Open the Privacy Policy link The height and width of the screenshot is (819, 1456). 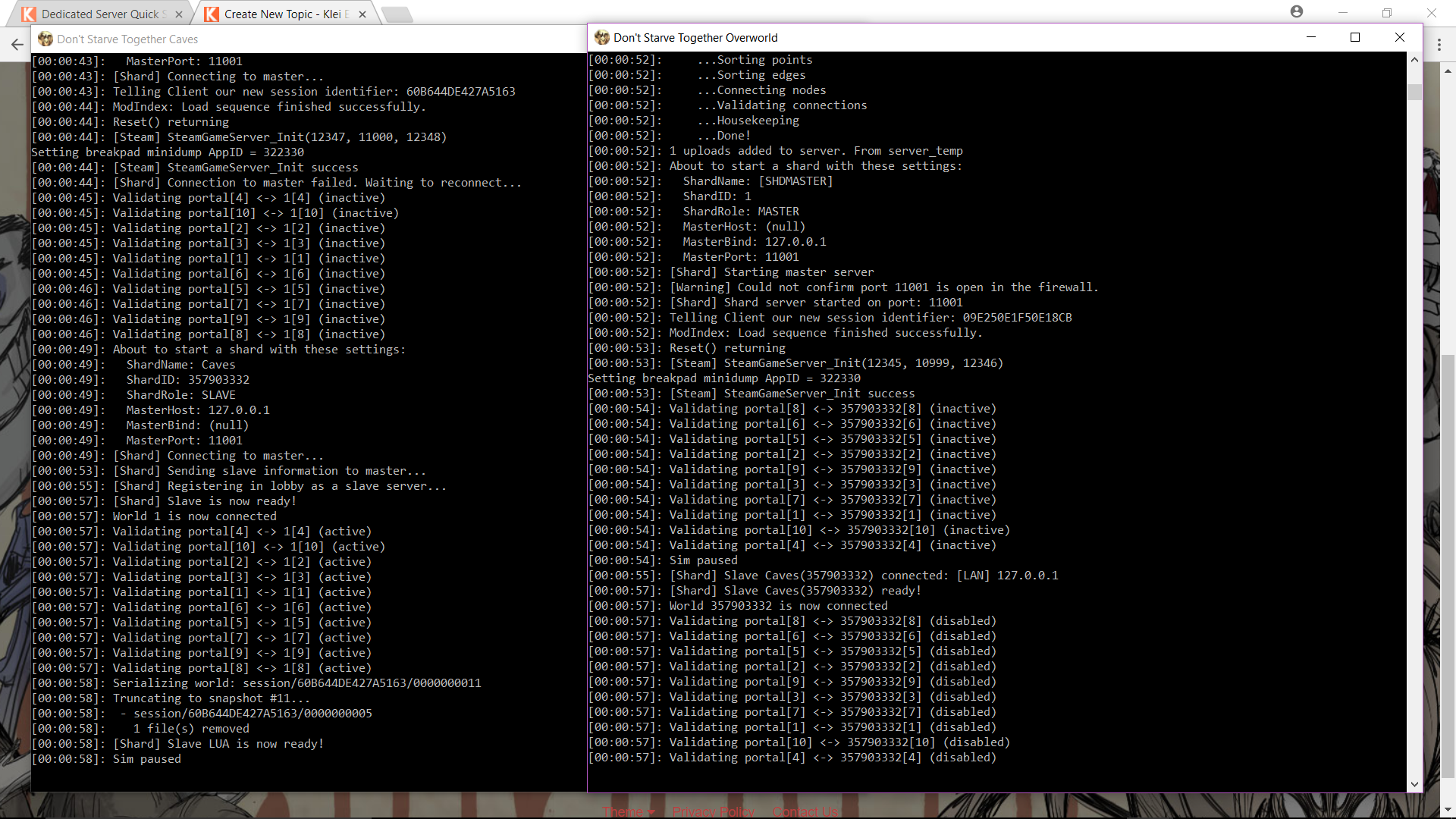pos(713,811)
